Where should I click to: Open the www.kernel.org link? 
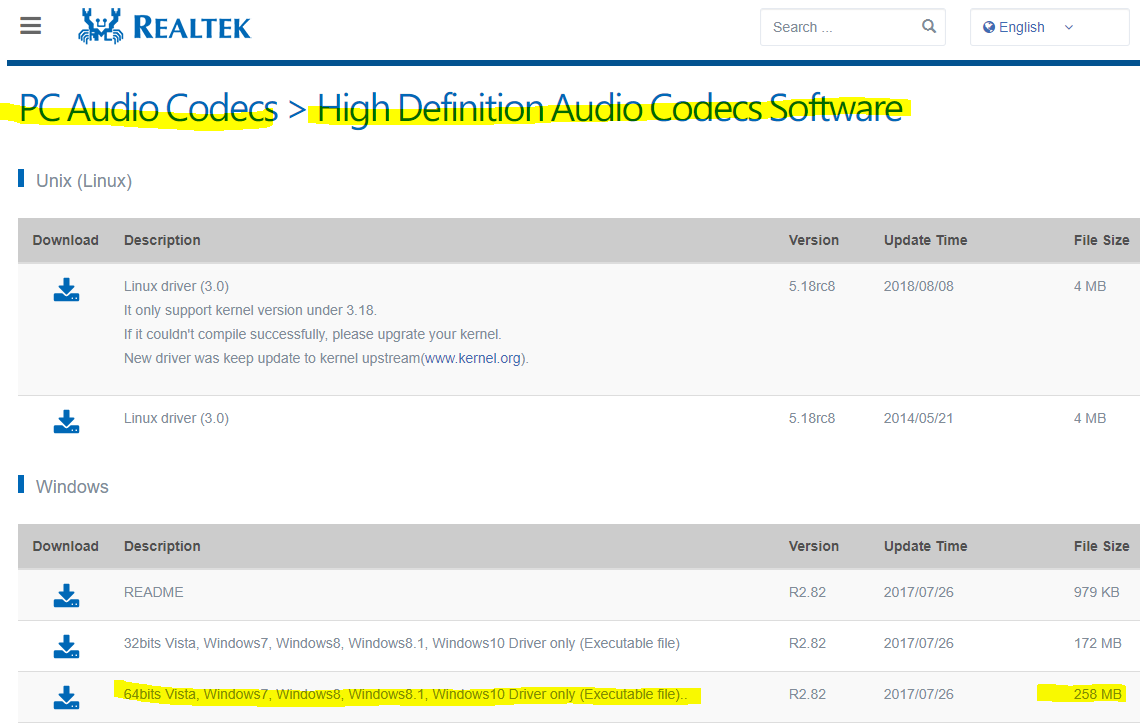[473, 358]
